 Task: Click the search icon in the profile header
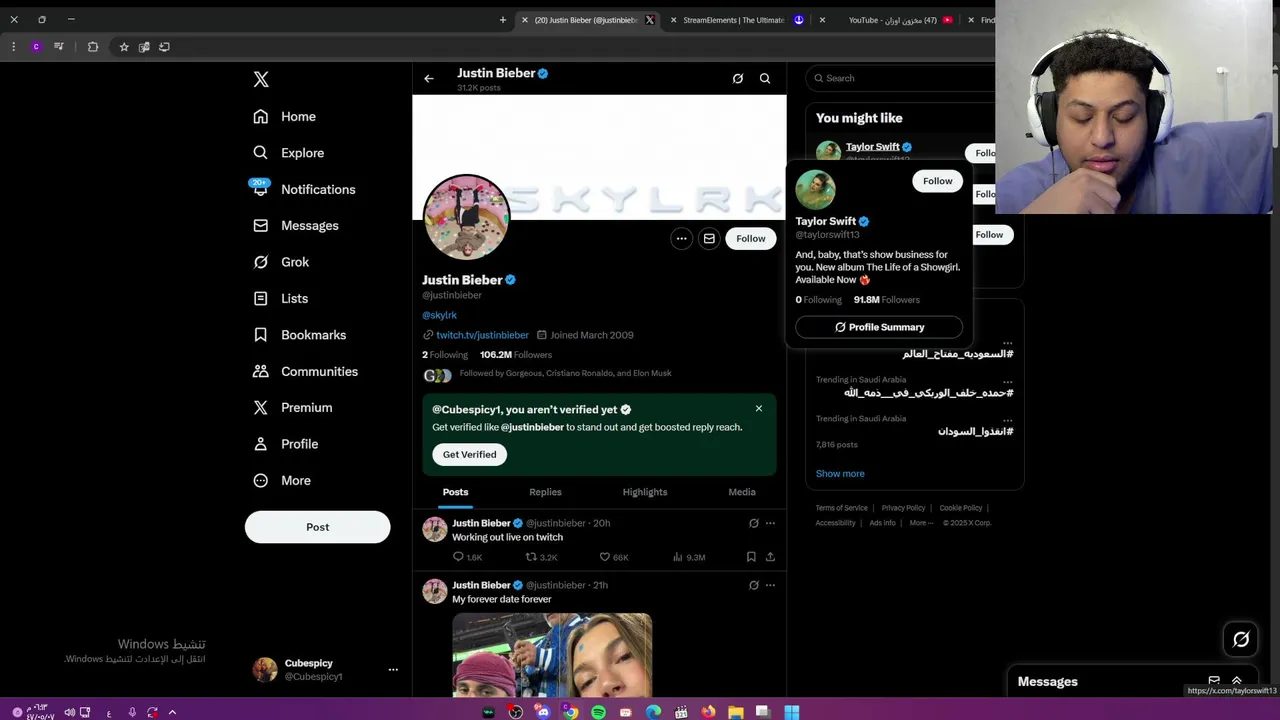click(x=765, y=78)
